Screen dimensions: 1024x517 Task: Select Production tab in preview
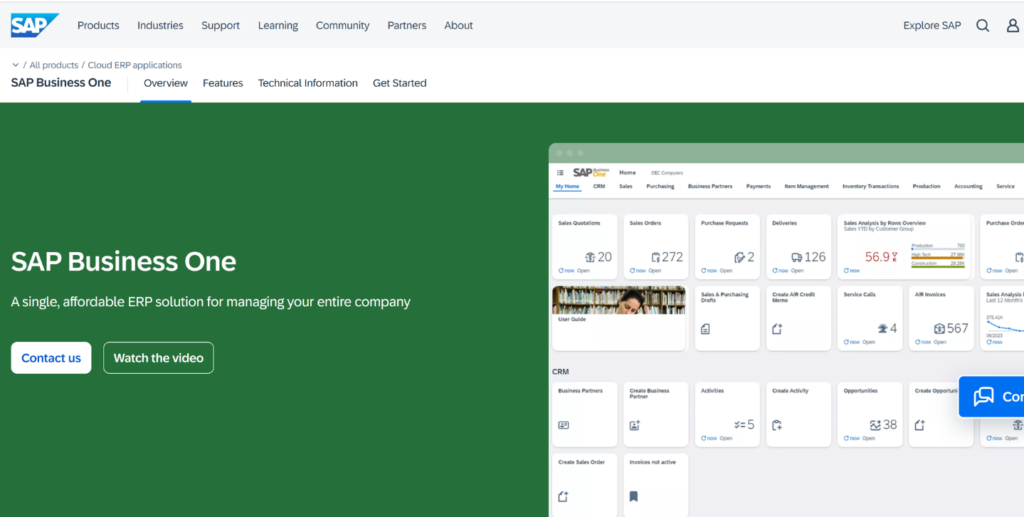926,186
